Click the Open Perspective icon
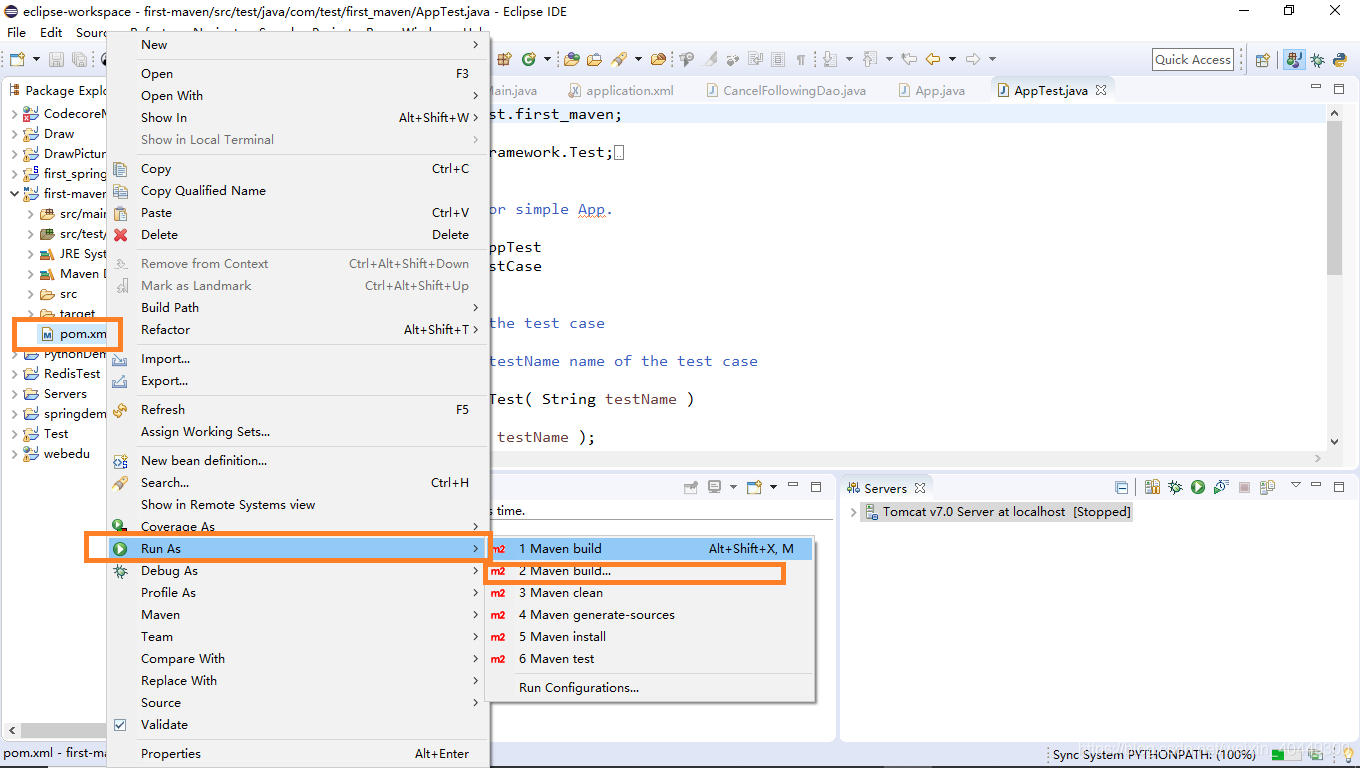Screen dimensions: 1360x768 pyautogui.click(x=1262, y=60)
